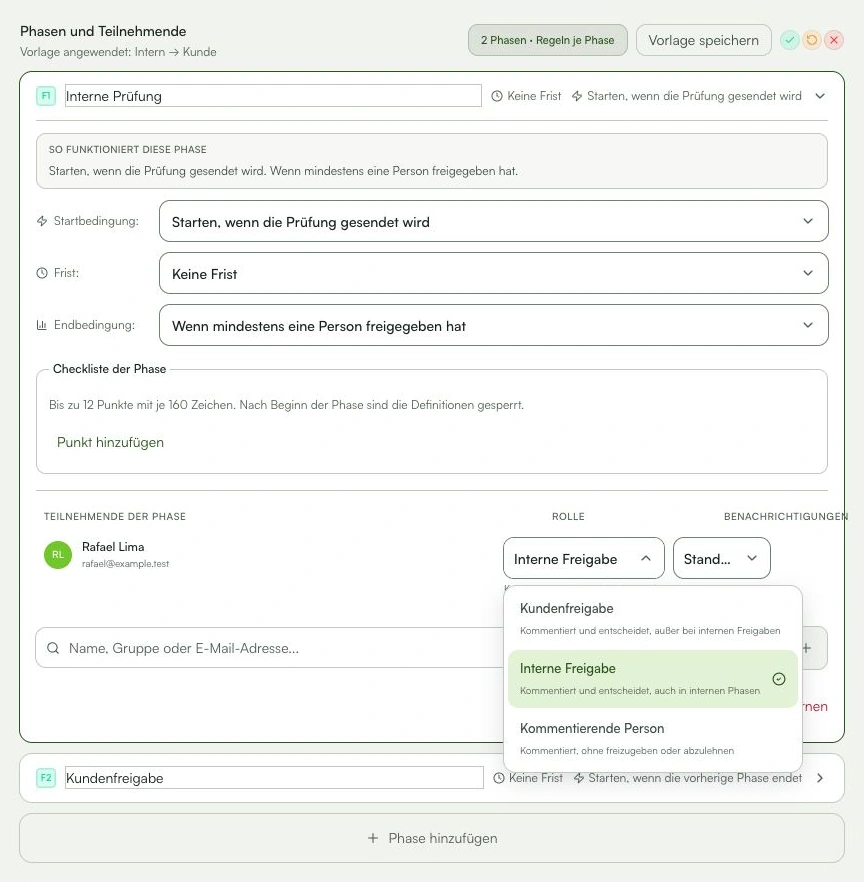Click the SO FUNKTIONIERT DIESE PHASE heading

[x=128, y=150]
